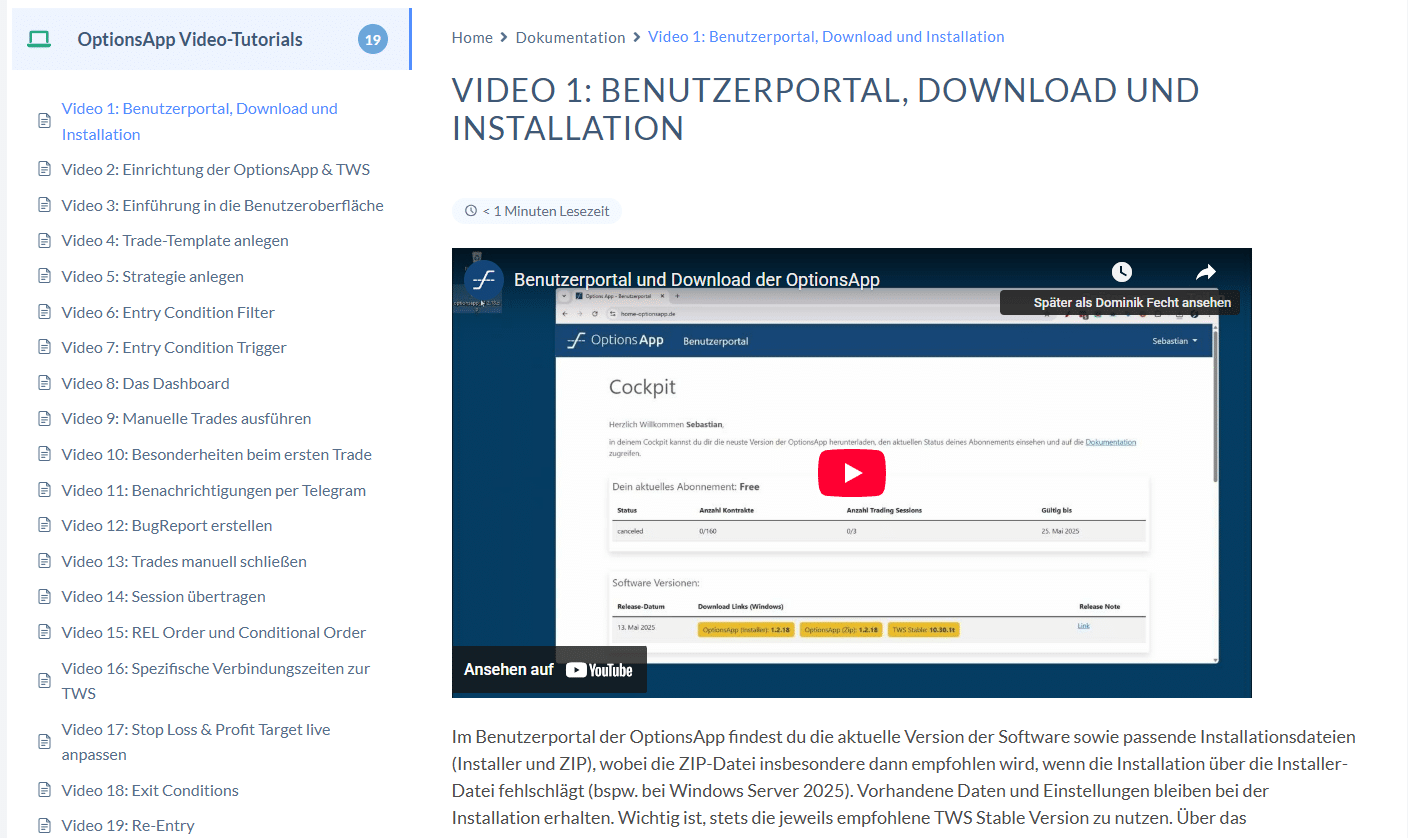Viewport: 1408px width, 838px height.
Task: Open the watch later clock icon on the player
Action: [1122, 271]
